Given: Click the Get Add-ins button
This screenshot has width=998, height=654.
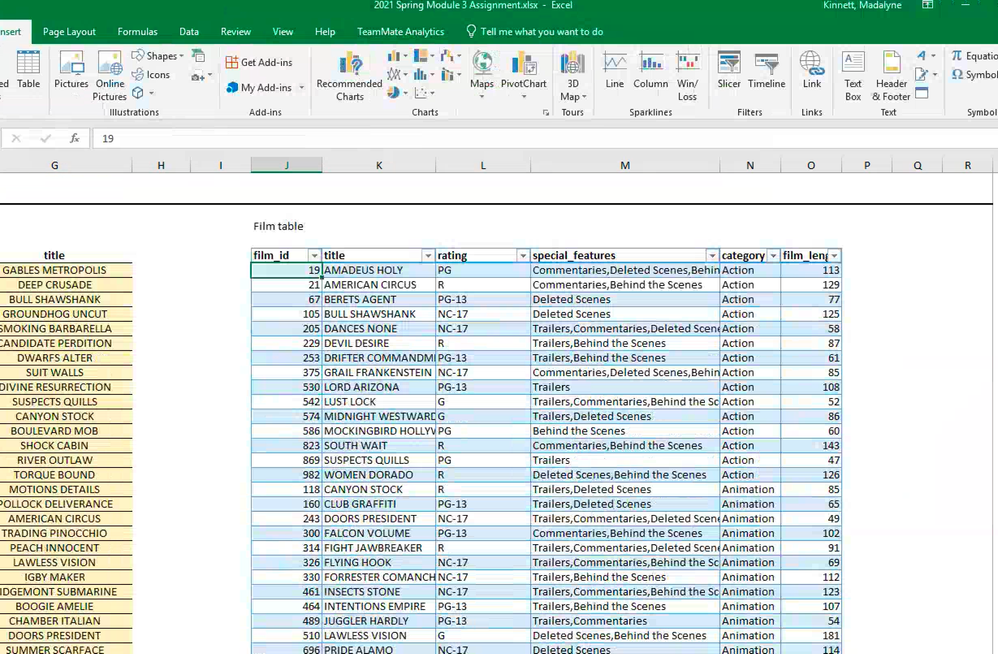Looking at the screenshot, I should [259, 62].
